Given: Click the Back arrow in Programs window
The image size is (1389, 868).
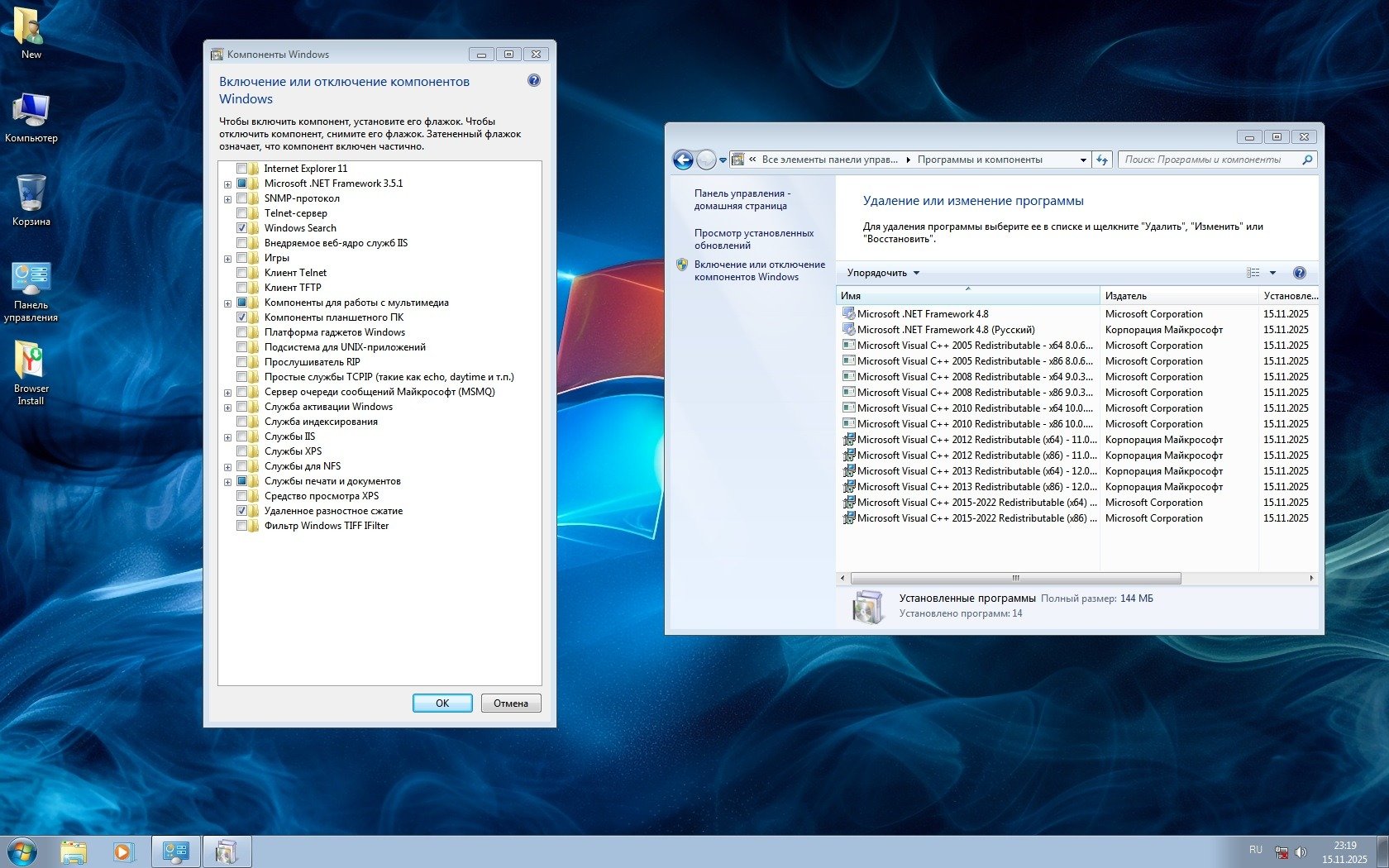Looking at the screenshot, I should pos(683,160).
